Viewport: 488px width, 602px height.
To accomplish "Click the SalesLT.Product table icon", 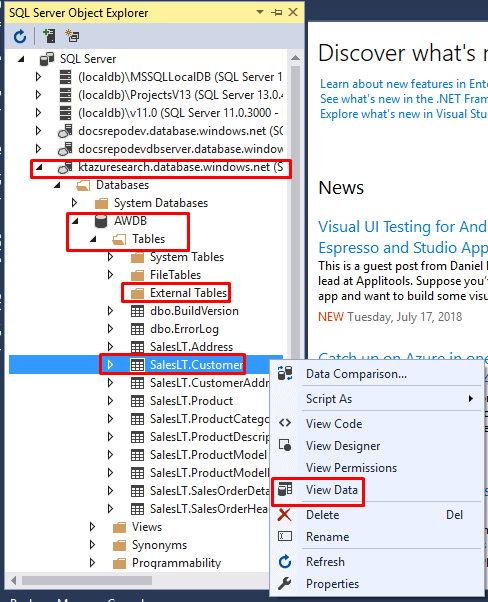I will [137, 401].
